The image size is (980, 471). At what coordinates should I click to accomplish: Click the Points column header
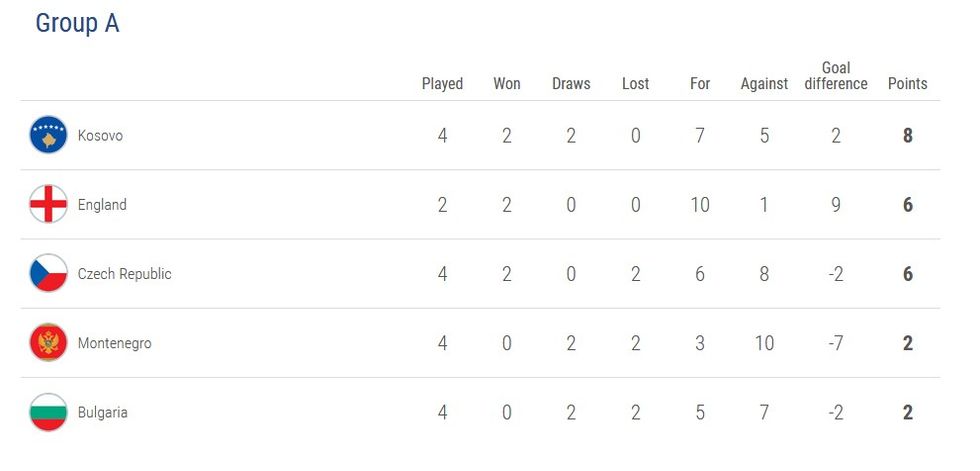[x=908, y=84]
